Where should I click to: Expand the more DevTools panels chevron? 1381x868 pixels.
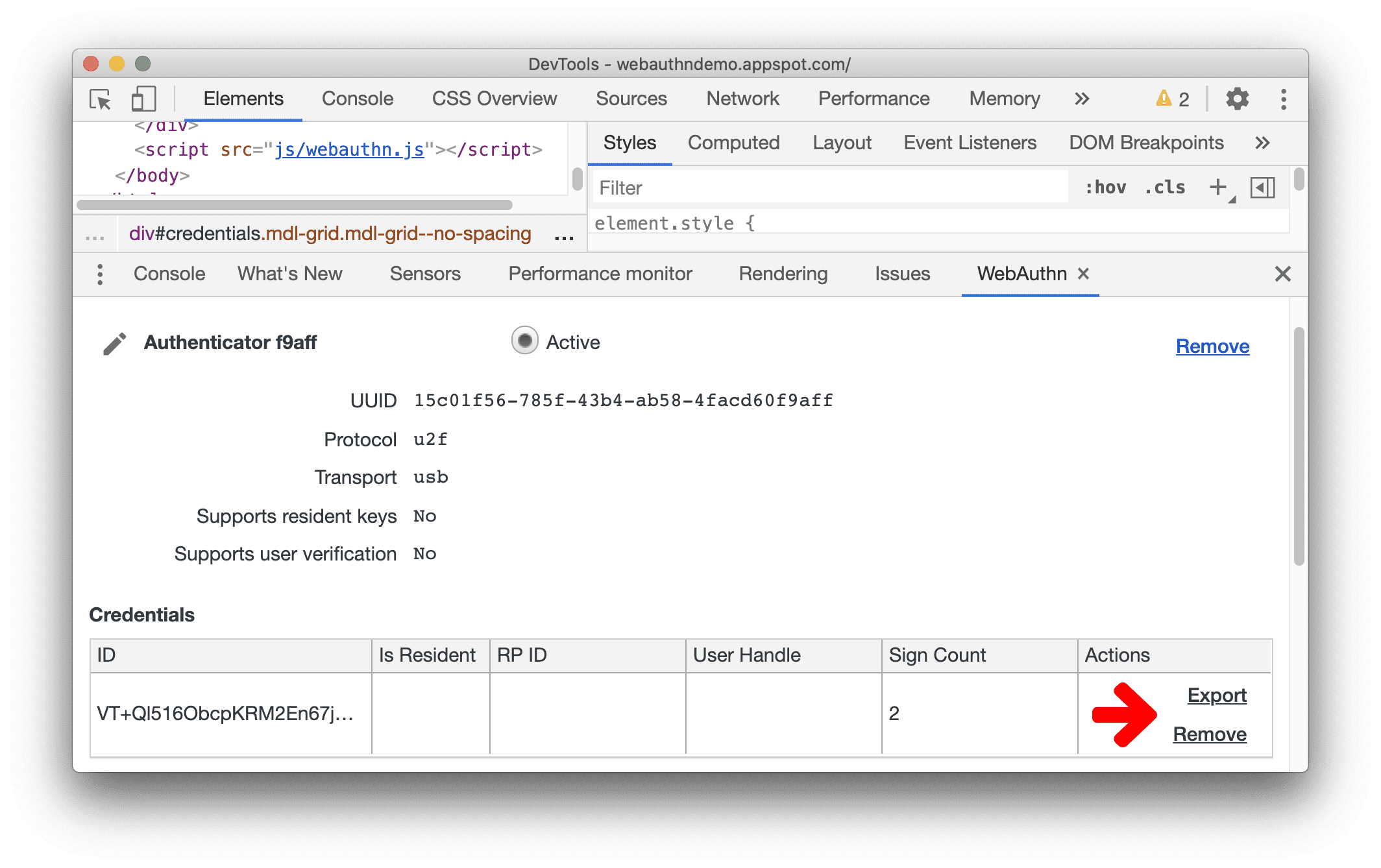click(x=1083, y=97)
